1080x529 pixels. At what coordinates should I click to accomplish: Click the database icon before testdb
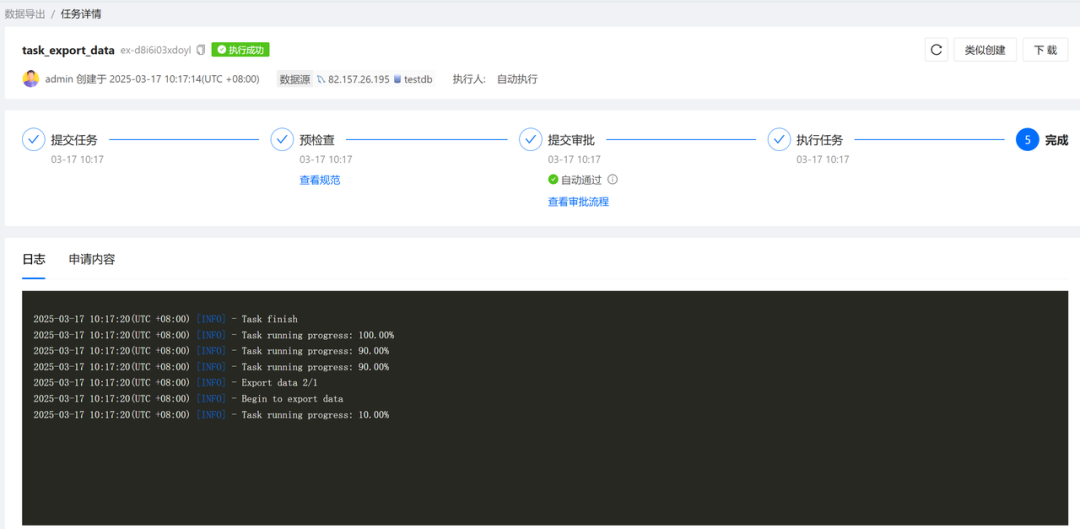point(397,79)
